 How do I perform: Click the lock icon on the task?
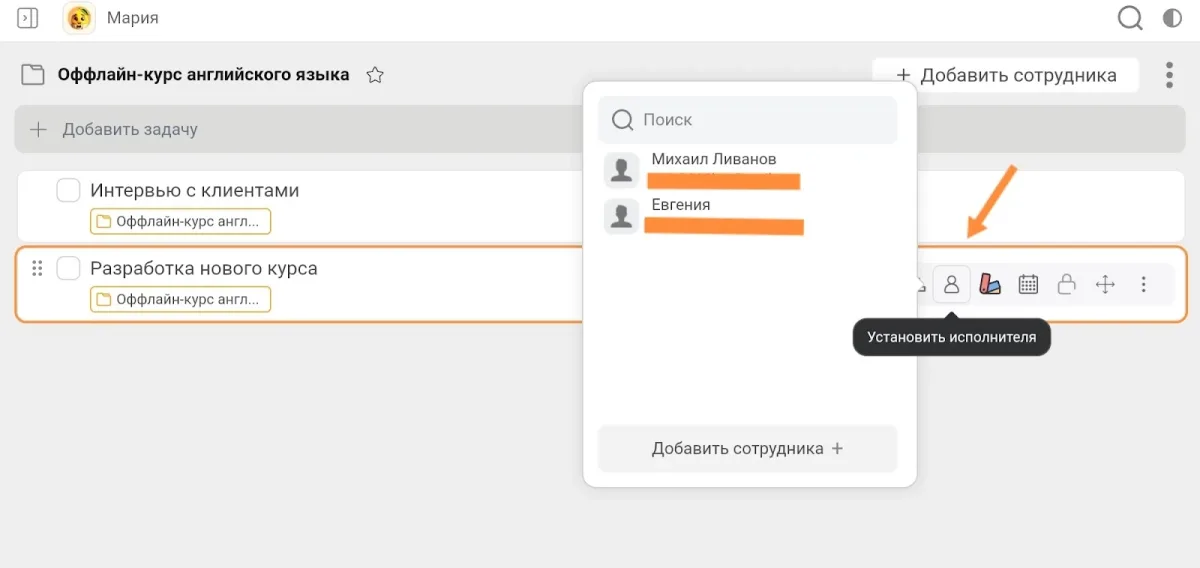tap(1066, 285)
